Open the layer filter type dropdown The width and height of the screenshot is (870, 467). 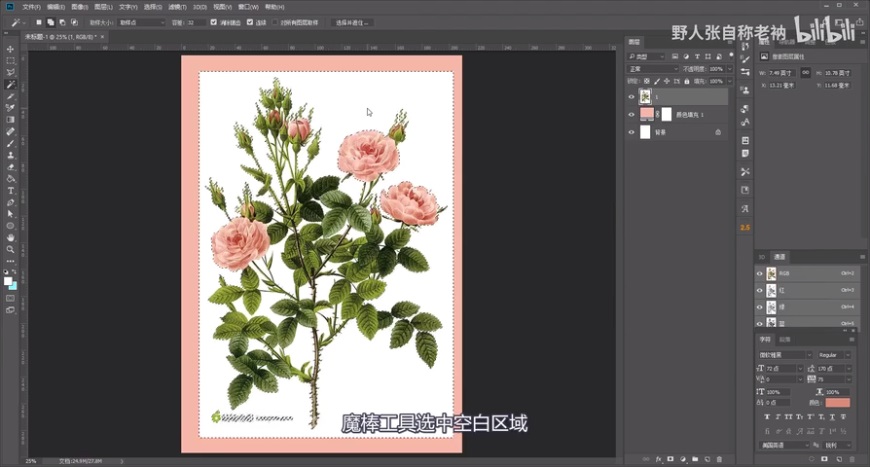(646, 57)
